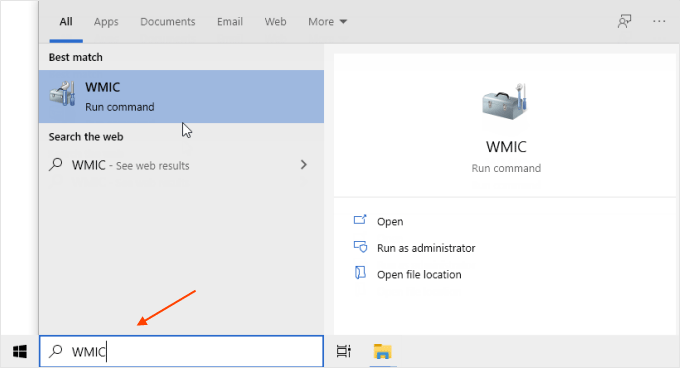Click the WMIC title in the preview pane
This screenshot has width=680, height=368.
click(x=506, y=147)
